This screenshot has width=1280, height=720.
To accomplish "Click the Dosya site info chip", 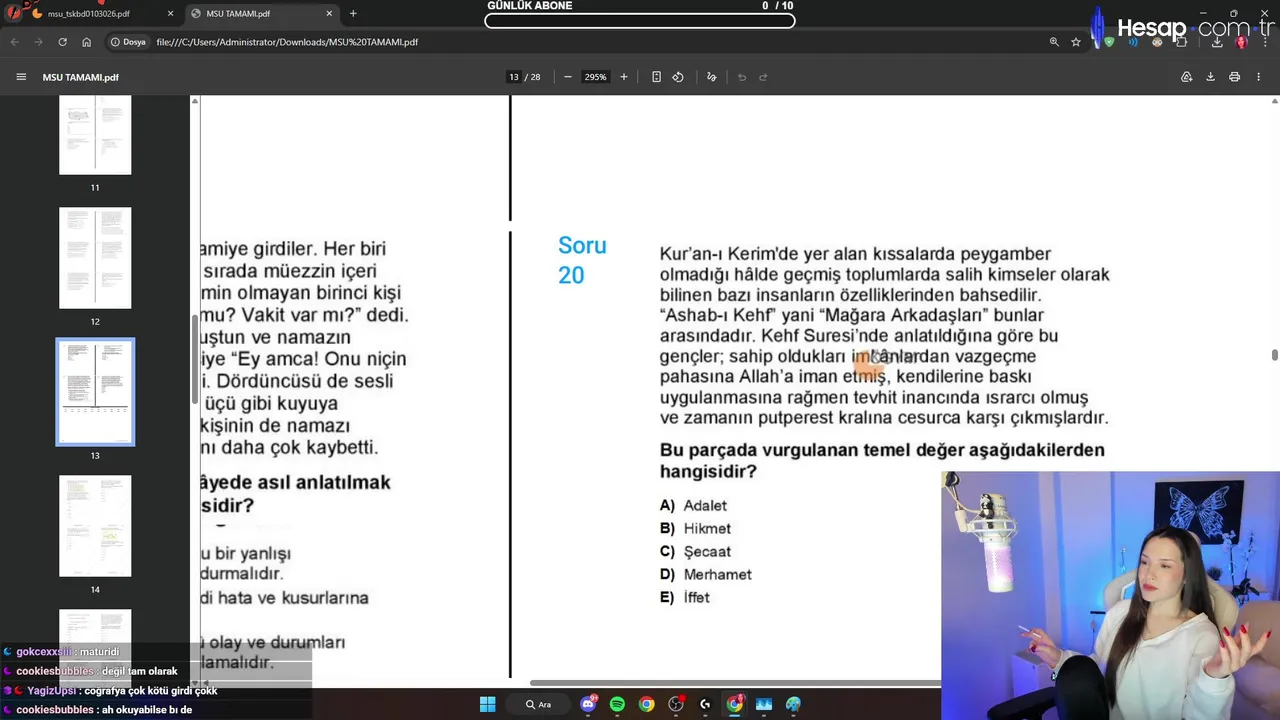I will 128,42.
